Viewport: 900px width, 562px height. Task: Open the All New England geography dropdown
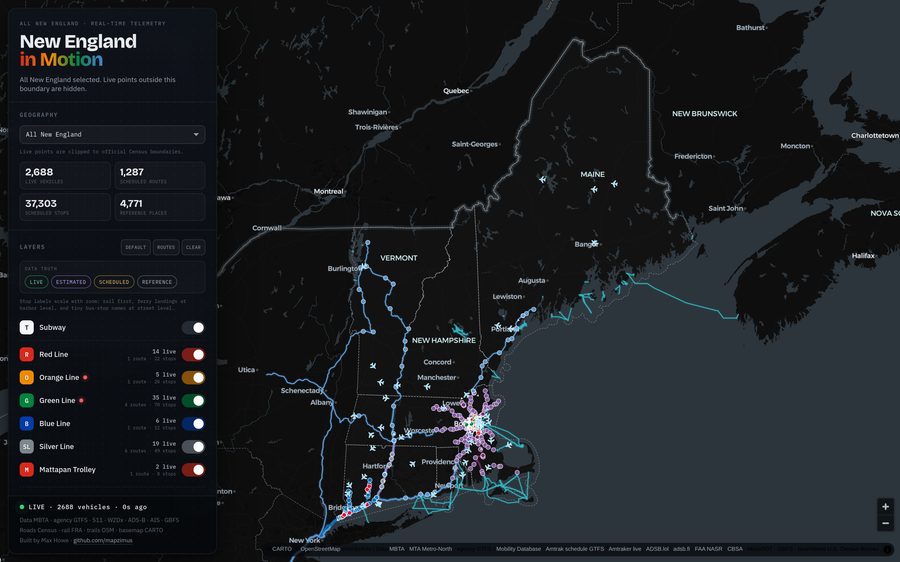point(112,134)
